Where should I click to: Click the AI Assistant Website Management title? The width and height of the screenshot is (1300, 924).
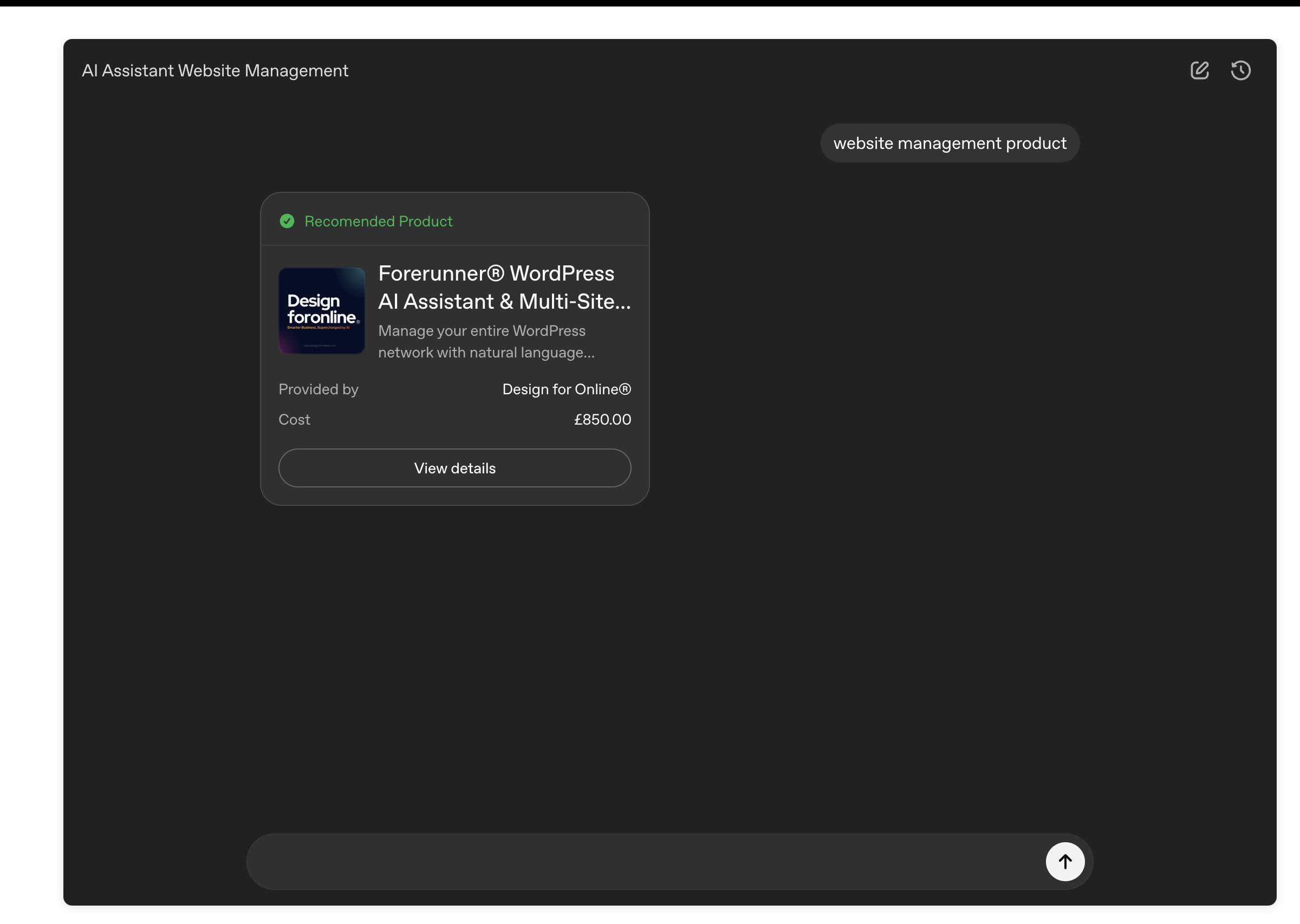[215, 70]
